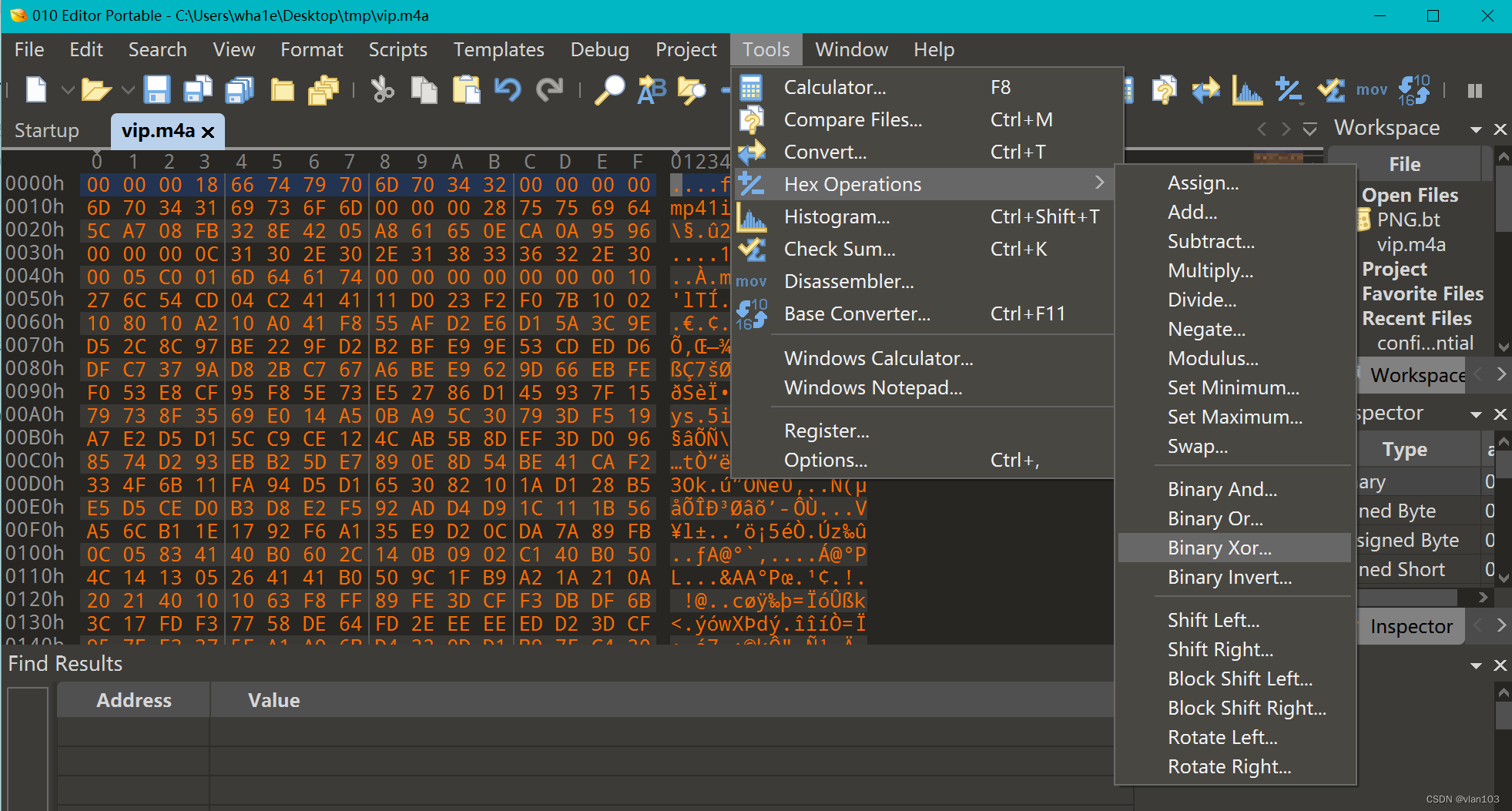Click the Save floppy disk icon
The width and height of the screenshot is (1512, 811).
point(157,89)
